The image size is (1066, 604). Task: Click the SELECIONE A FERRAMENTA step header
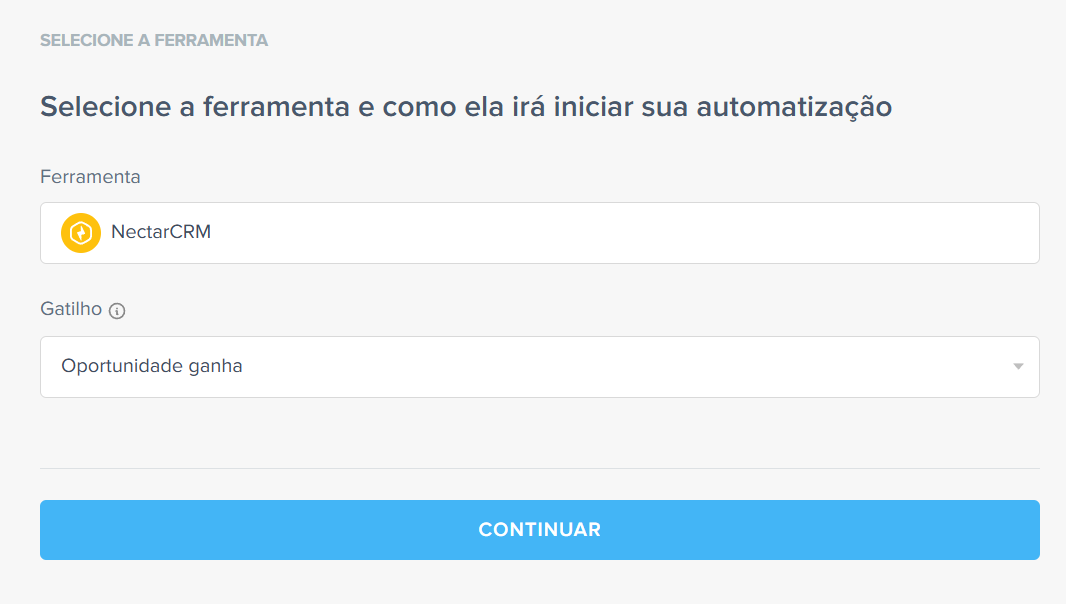pos(154,41)
